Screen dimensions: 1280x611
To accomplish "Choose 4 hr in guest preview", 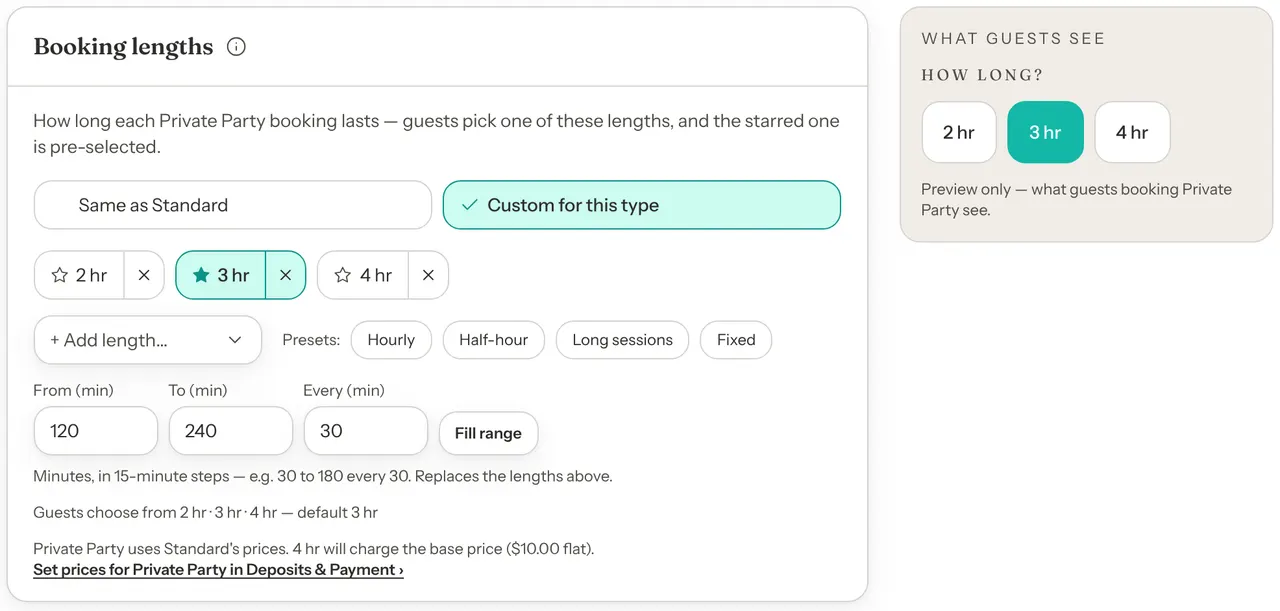I will tap(1132, 132).
